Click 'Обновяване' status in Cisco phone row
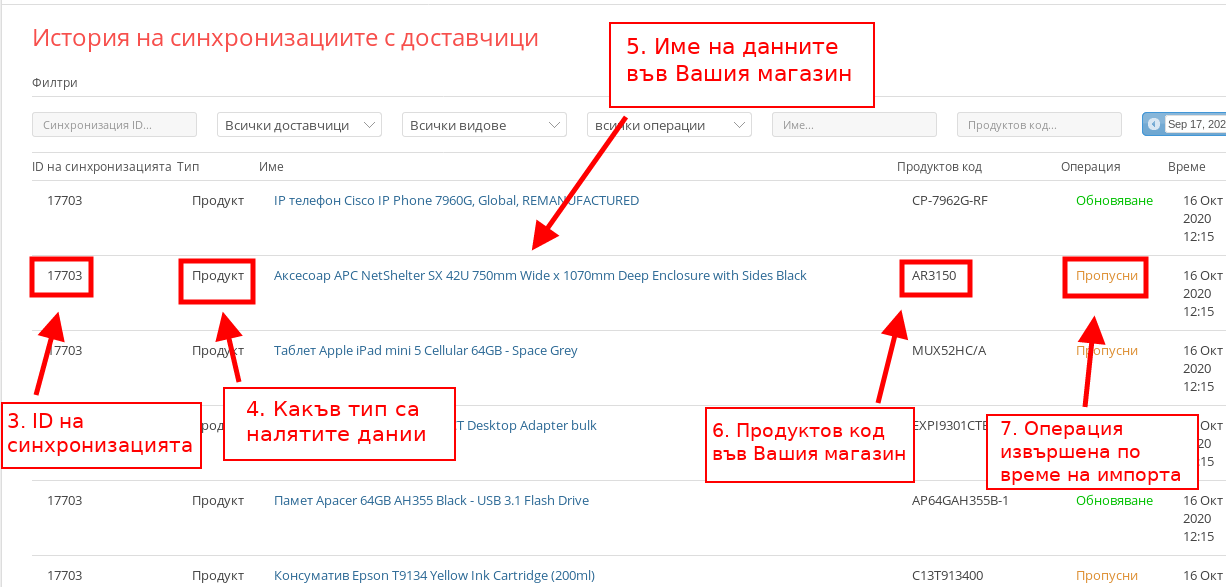The height and width of the screenshot is (587, 1226). [1114, 201]
